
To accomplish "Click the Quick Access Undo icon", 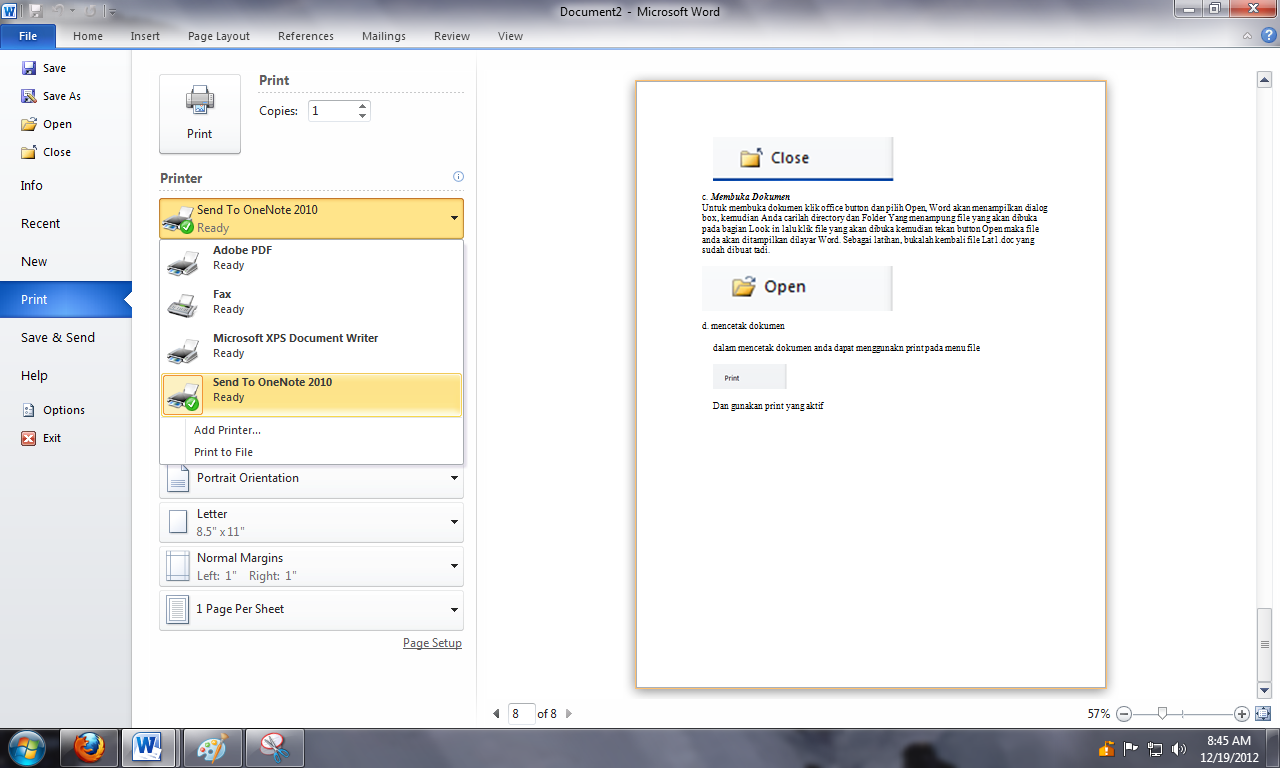I will coord(59,11).
